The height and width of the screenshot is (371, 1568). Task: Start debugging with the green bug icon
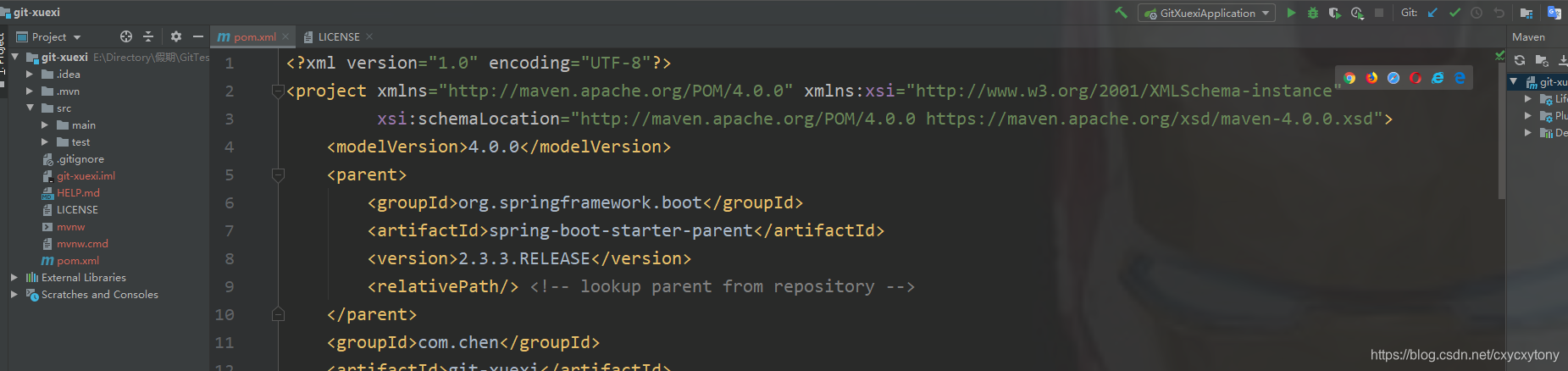pyautogui.click(x=1313, y=13)
